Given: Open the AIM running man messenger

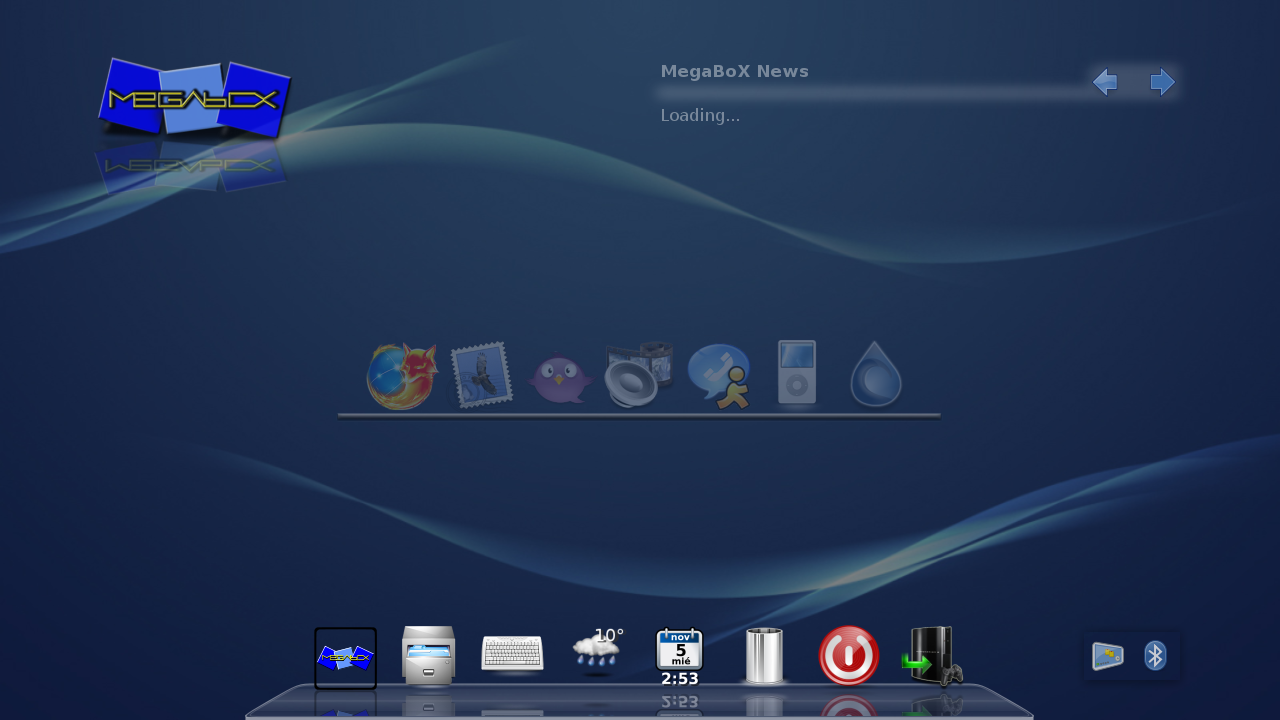Looking at the screenshot, I should point(719,376).
